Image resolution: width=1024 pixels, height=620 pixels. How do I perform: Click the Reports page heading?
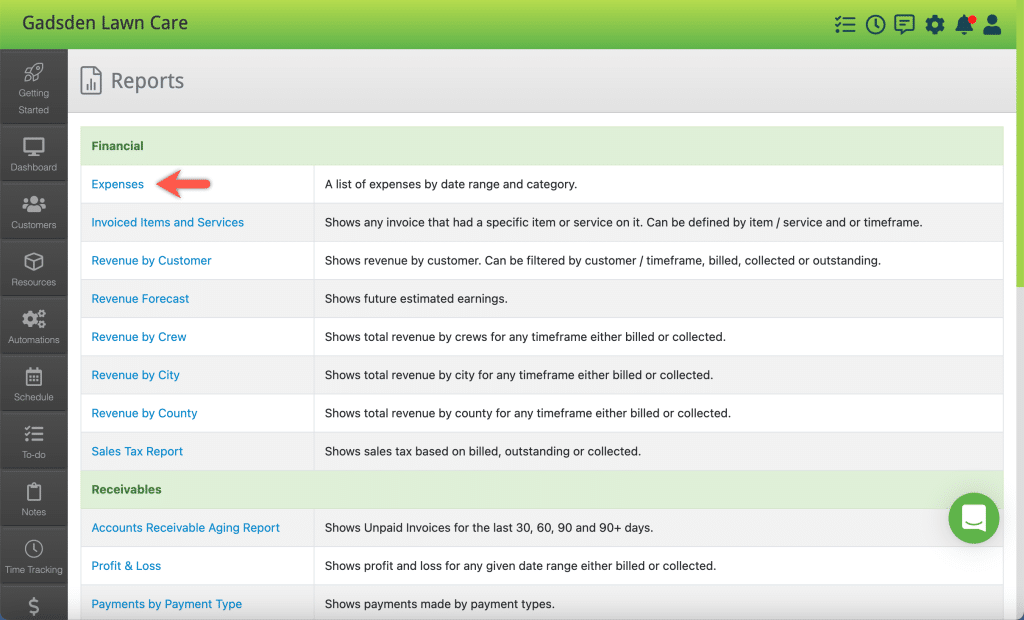point(148,80)
